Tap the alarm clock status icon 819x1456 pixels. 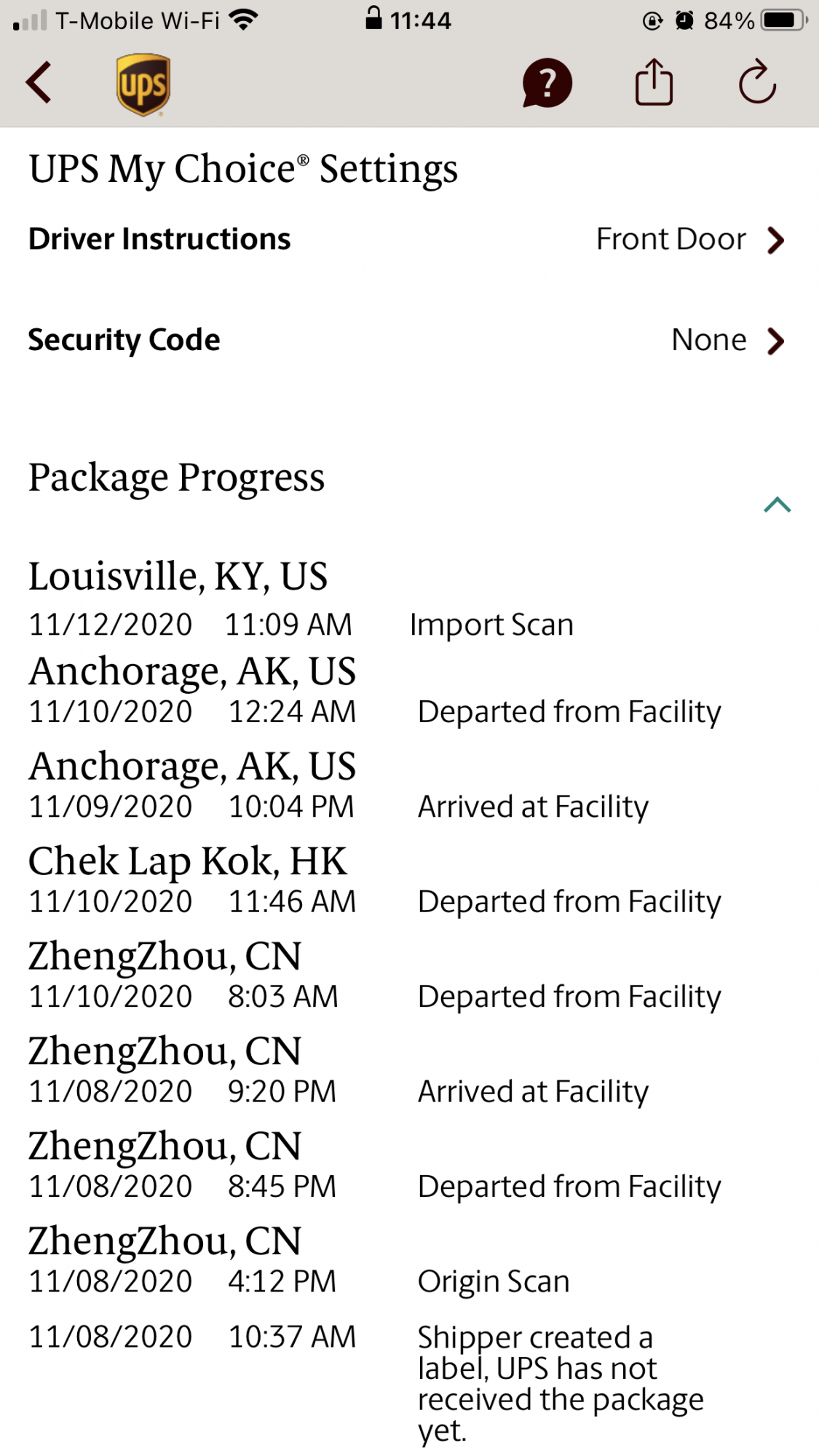[684, 20]
